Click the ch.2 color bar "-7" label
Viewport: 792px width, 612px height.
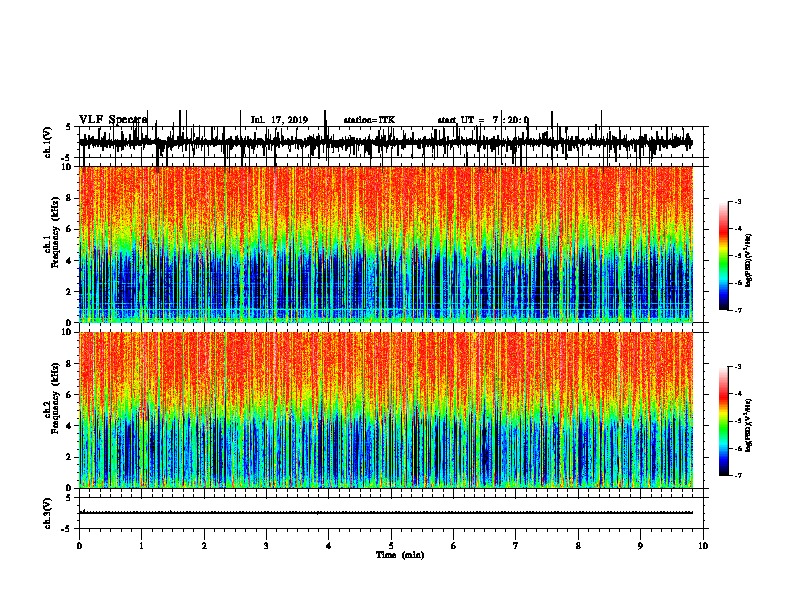tap(738, 475)
